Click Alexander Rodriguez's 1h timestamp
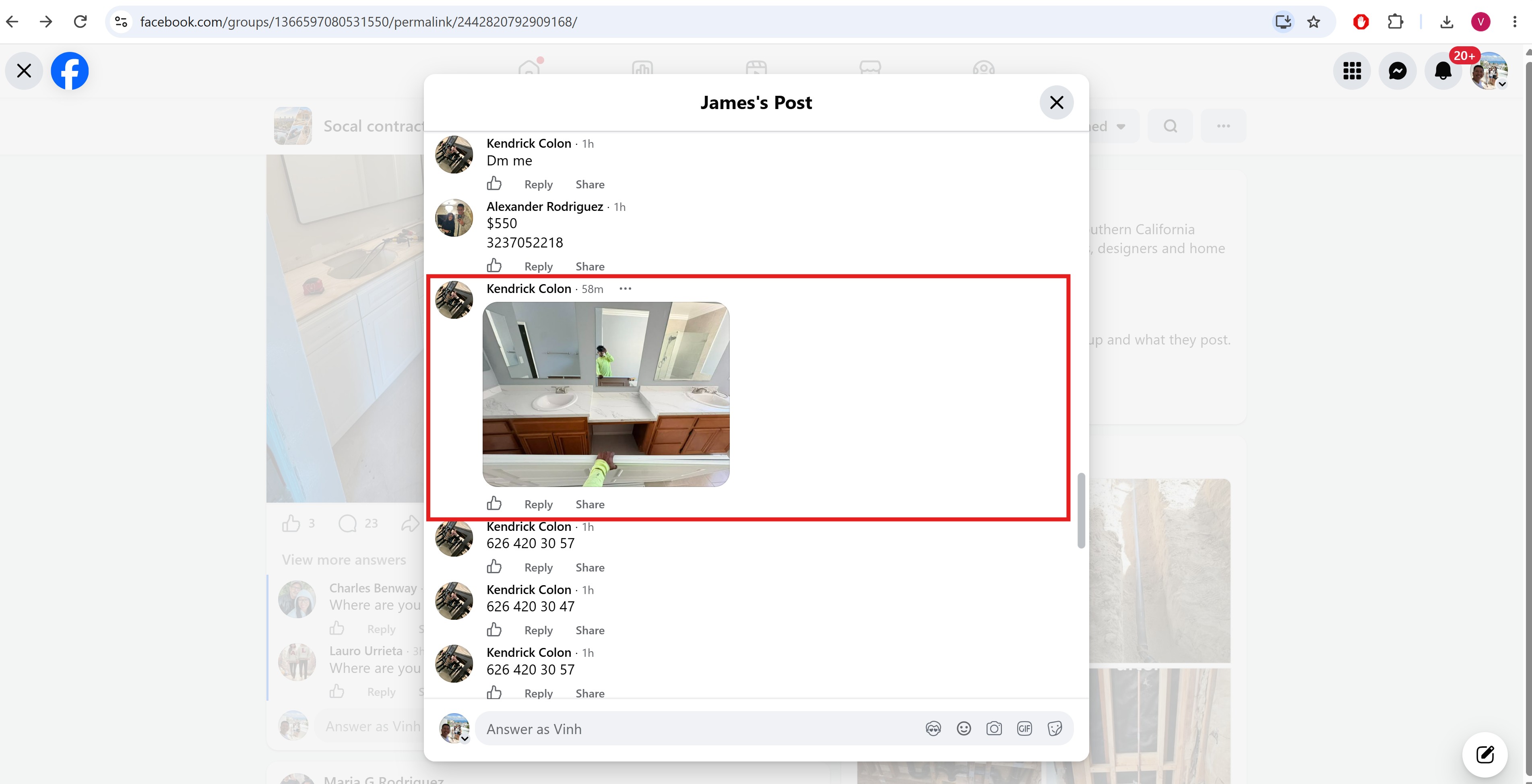The image size is (1532, 784). 620,207
